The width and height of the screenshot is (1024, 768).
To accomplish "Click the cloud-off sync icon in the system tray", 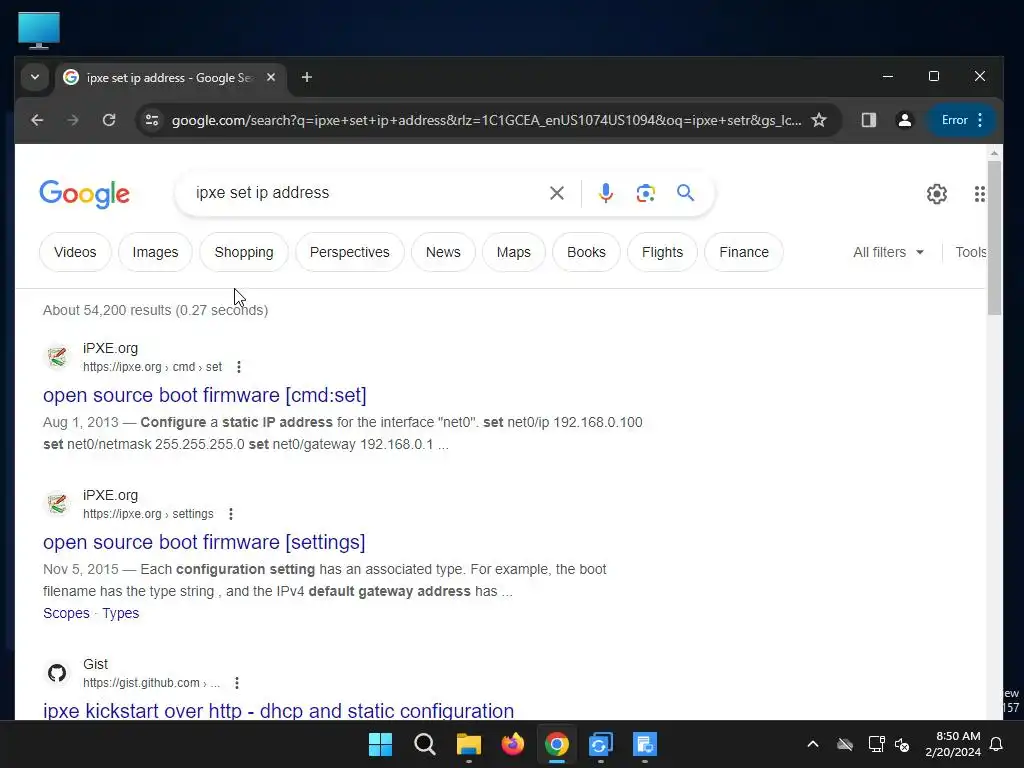I will 845,744.
